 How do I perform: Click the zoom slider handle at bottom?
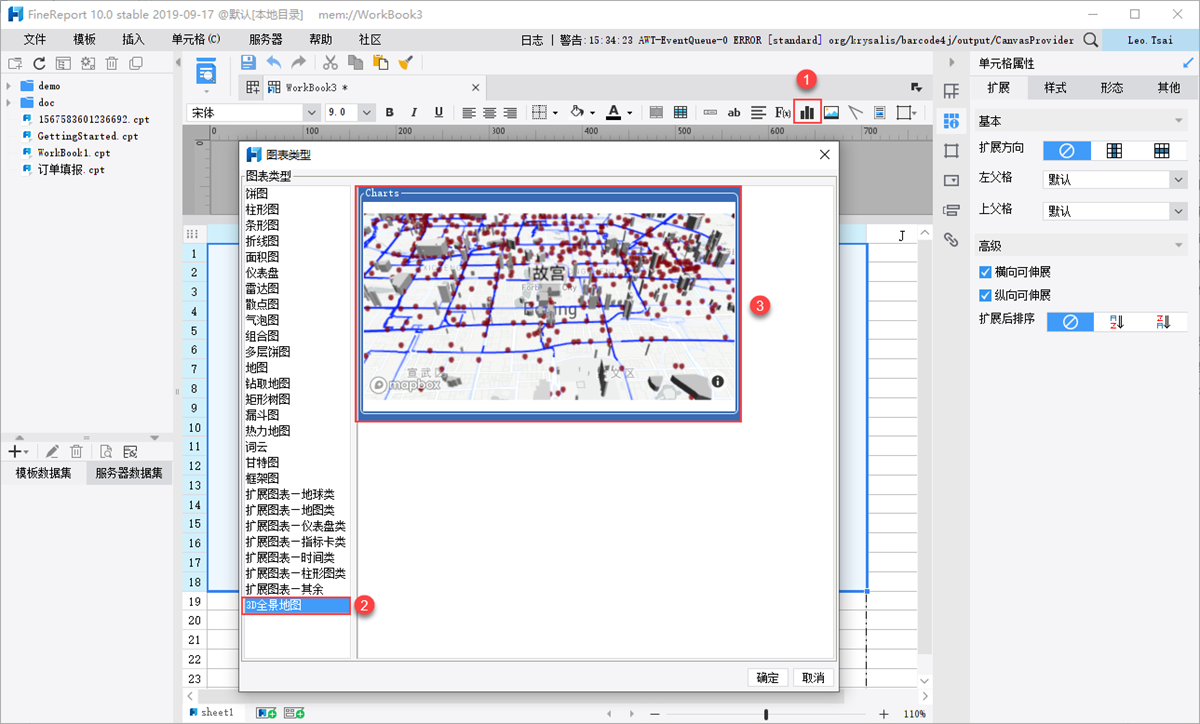click(x=766, y=714)
